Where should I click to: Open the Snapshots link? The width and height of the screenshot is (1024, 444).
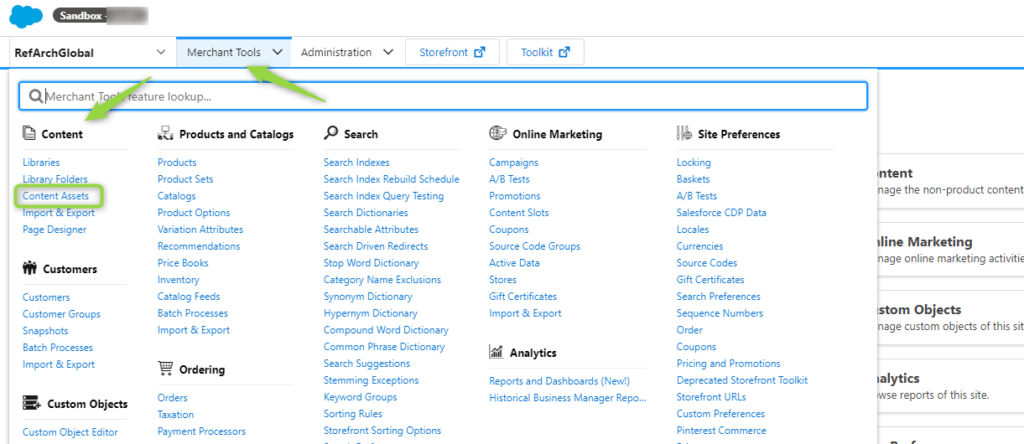45,330
